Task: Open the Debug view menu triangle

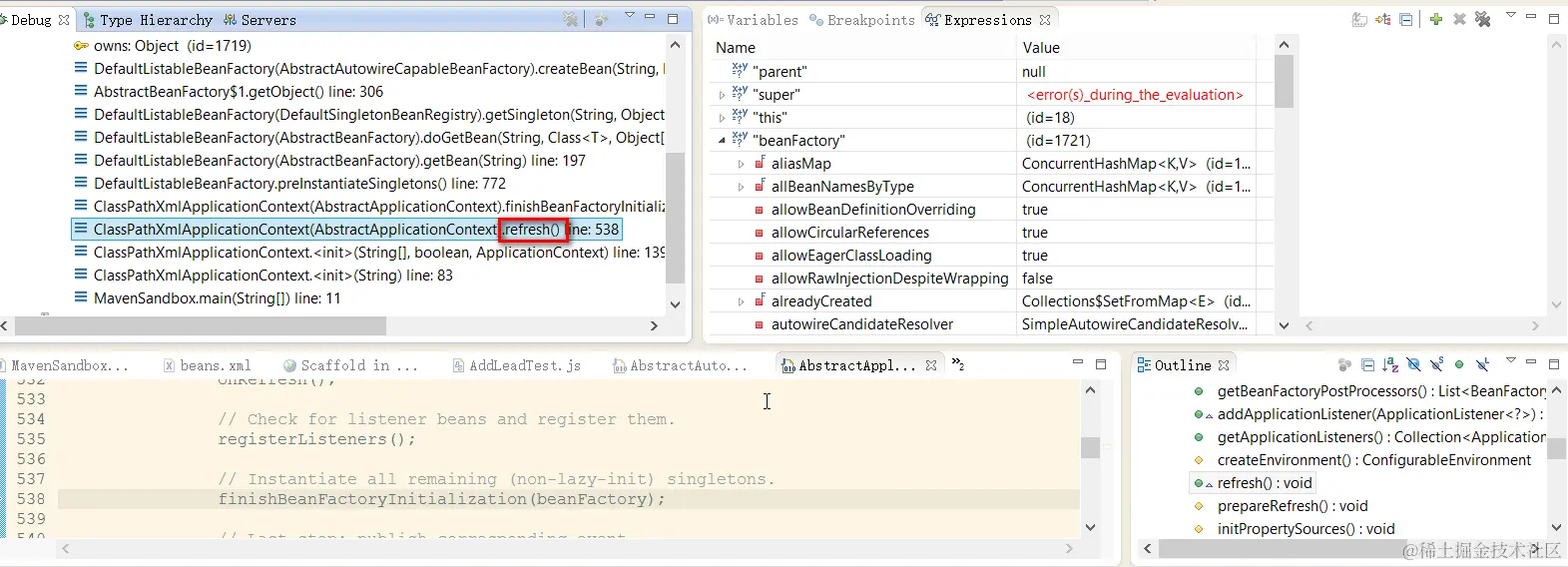Action: (630, 15)
